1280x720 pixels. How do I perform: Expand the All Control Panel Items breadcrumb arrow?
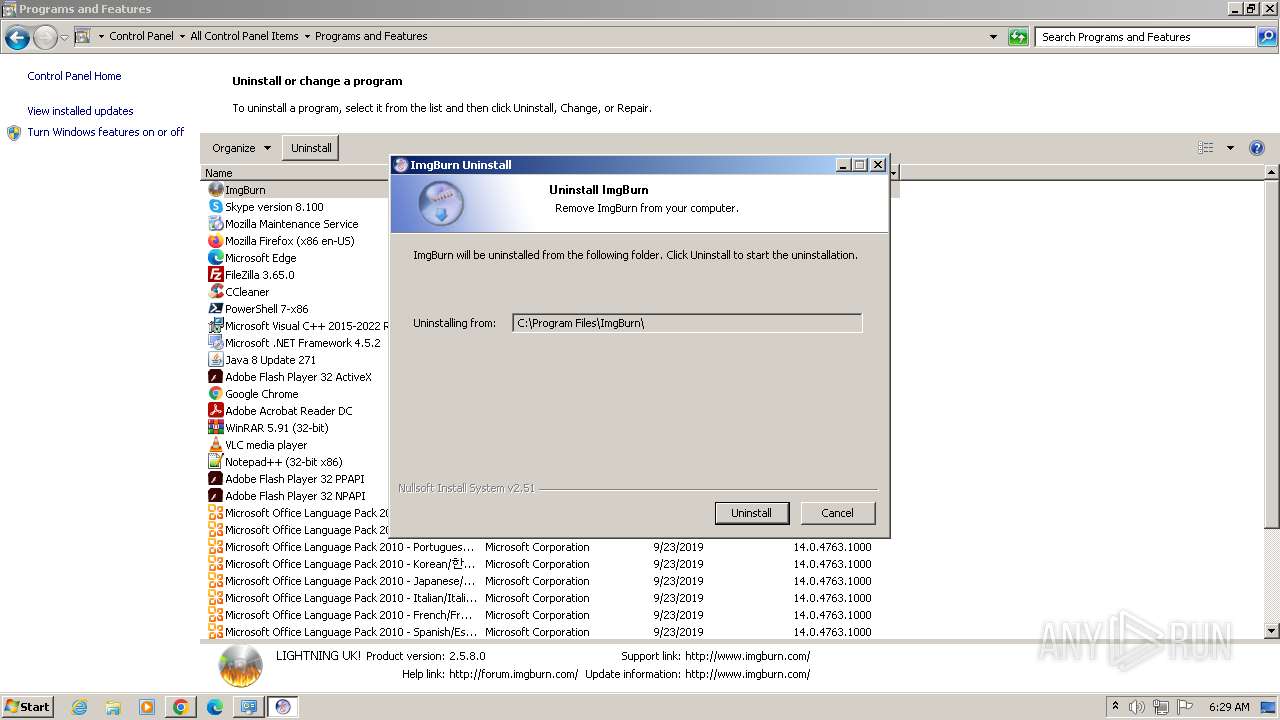click(x=307, y=37)
